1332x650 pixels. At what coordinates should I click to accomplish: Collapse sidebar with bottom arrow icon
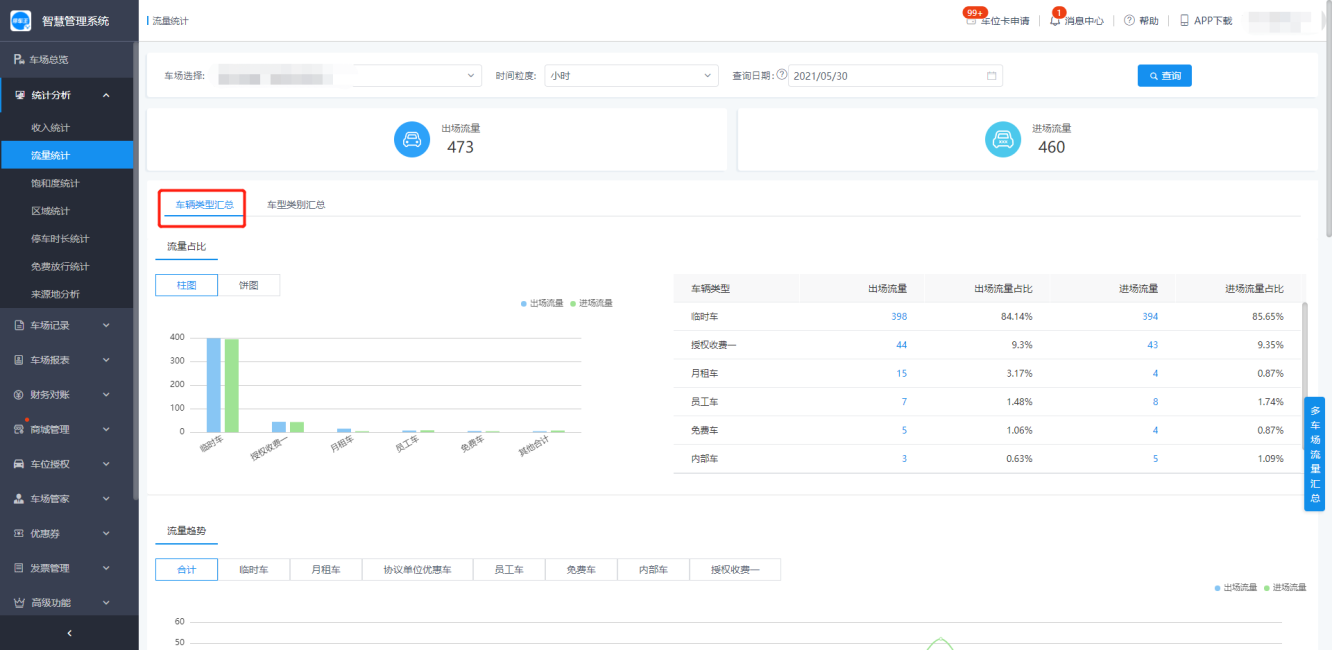click(x=68, y=633)
